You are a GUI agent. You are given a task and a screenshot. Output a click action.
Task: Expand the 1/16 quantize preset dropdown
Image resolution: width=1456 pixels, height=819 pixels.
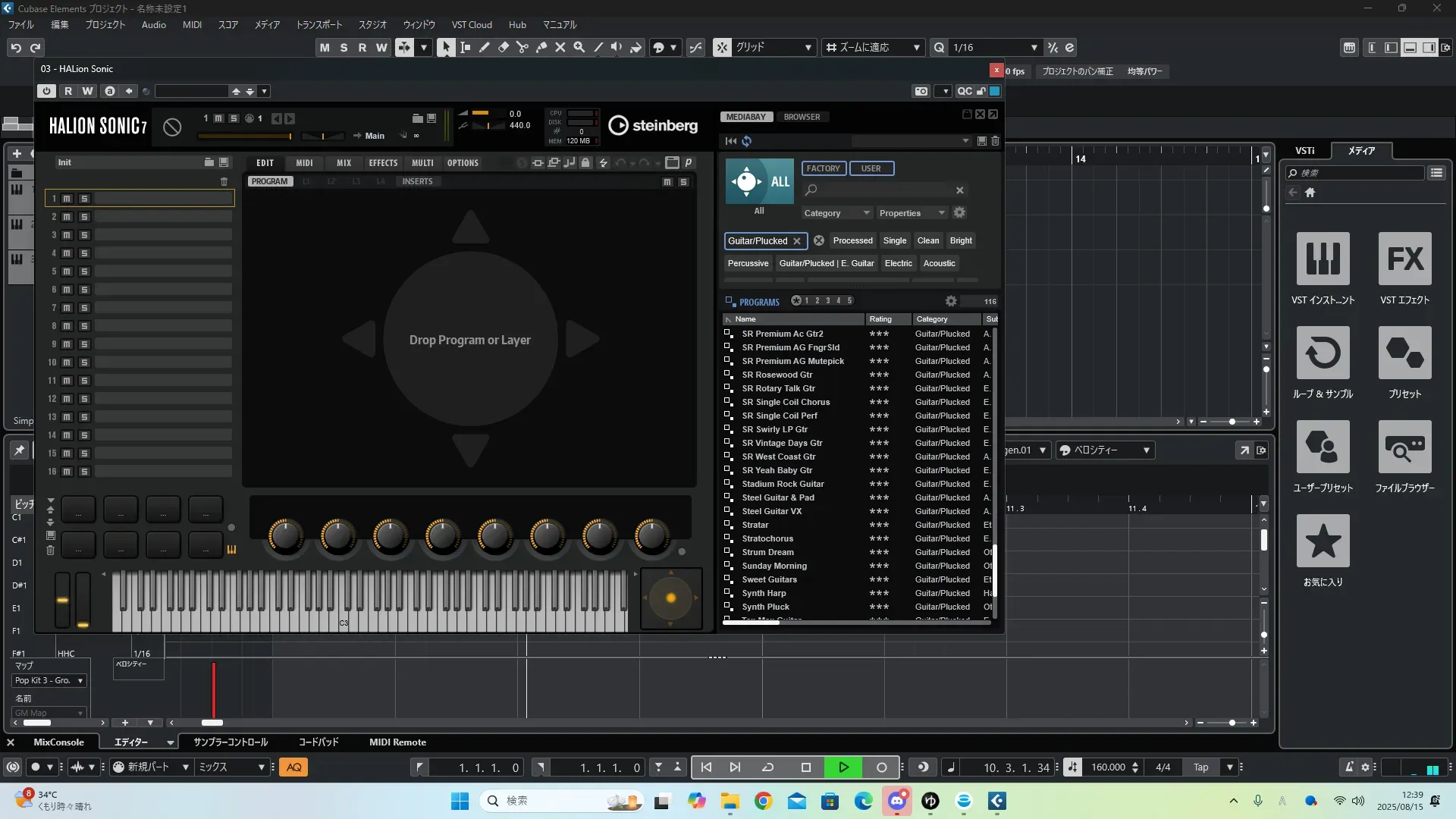point(1034,47)
